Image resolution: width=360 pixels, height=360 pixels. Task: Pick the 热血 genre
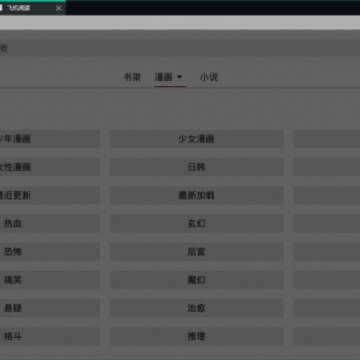click(x=50, y=223)
